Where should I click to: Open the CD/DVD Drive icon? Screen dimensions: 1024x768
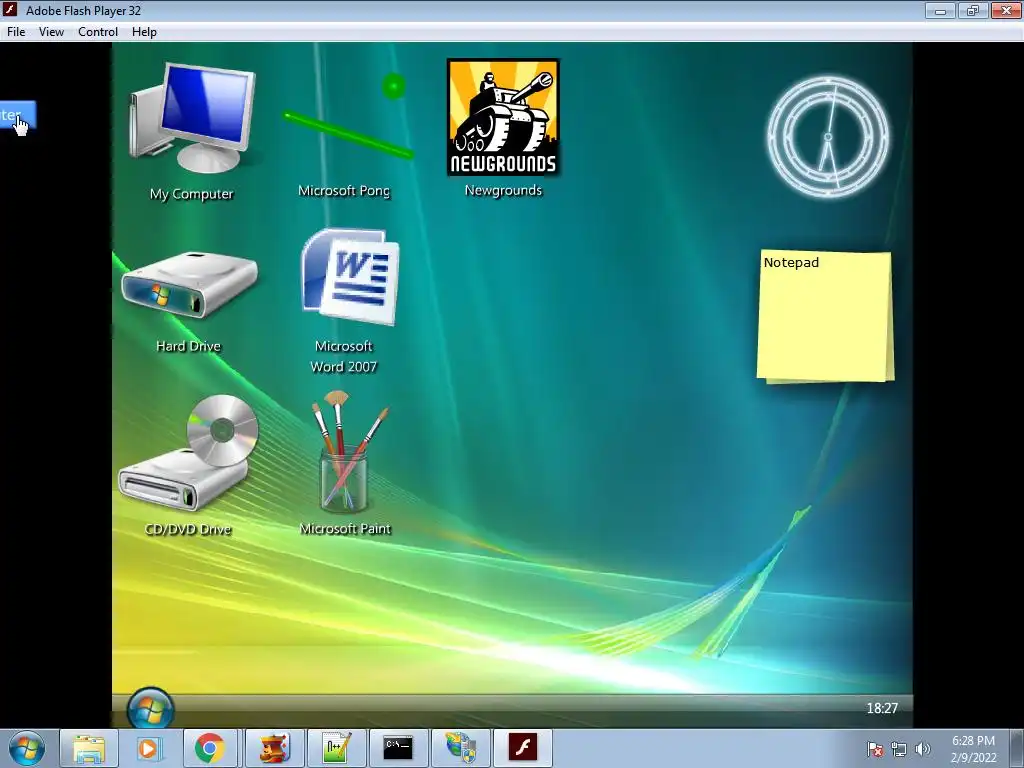pos(189,453)
